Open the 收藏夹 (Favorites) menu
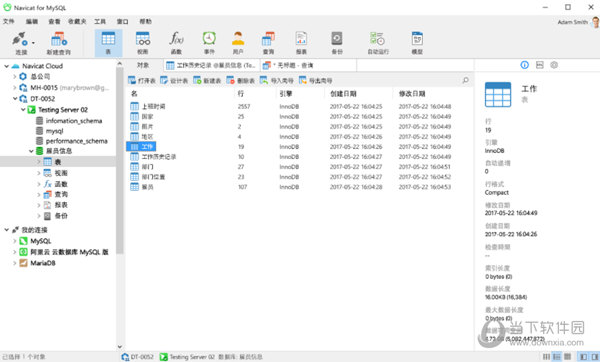Screen dimensions: 600x362 pyautogui.click(x=77, y=21)
